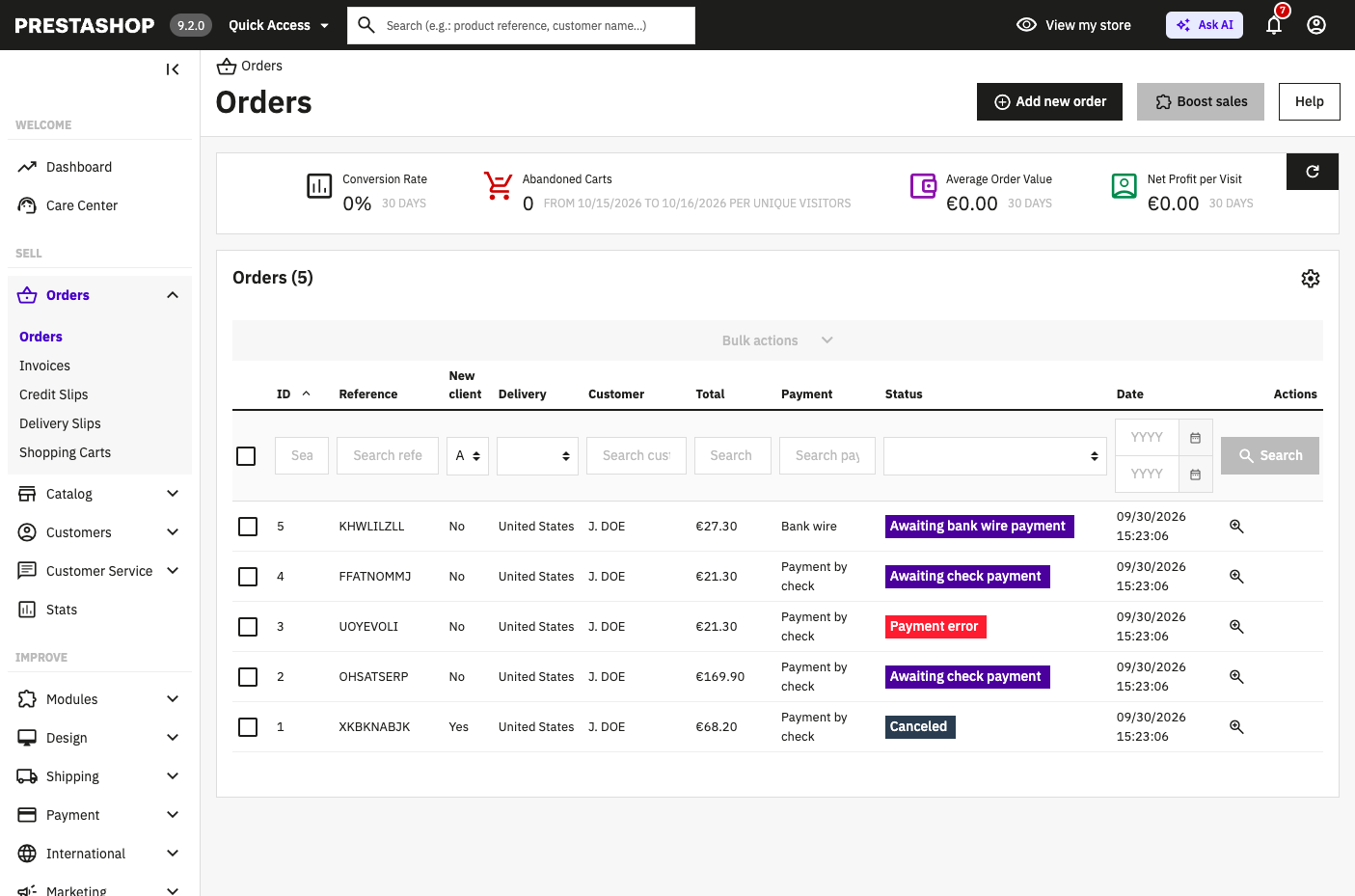Refresh the KPI statistics panel

(1313, 172)
